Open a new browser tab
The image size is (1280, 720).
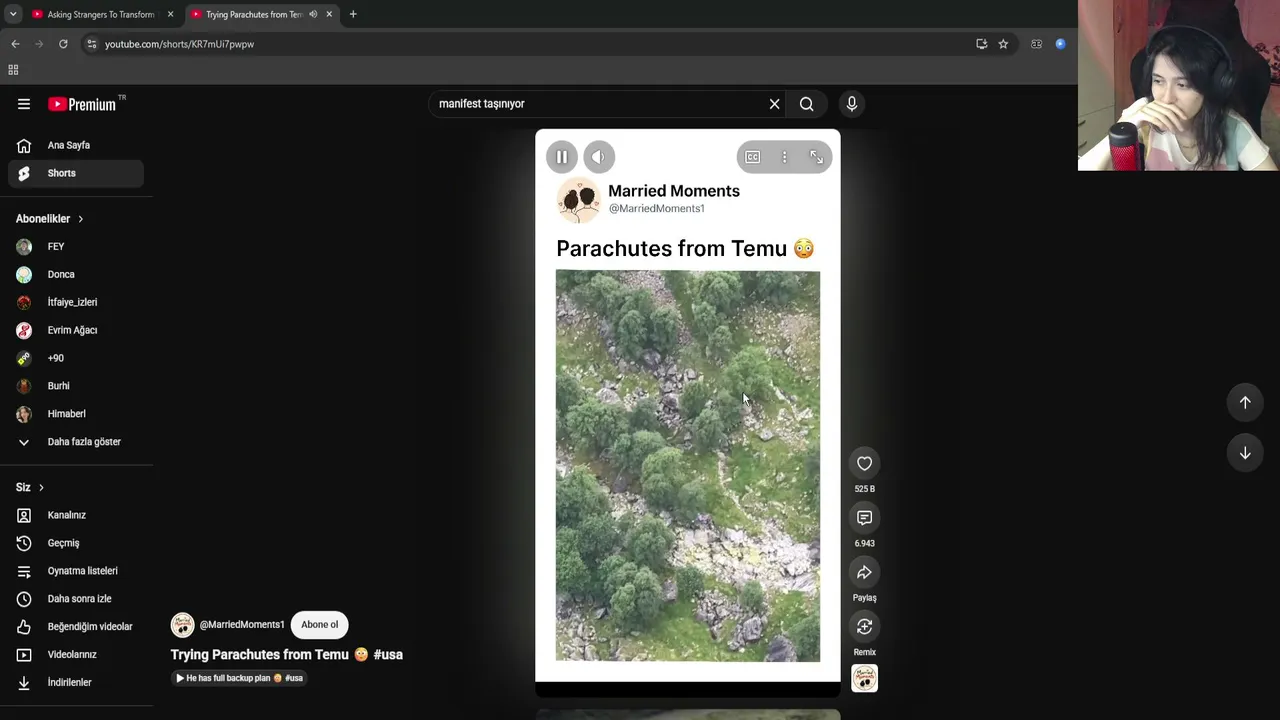click(x=353, y=14)
